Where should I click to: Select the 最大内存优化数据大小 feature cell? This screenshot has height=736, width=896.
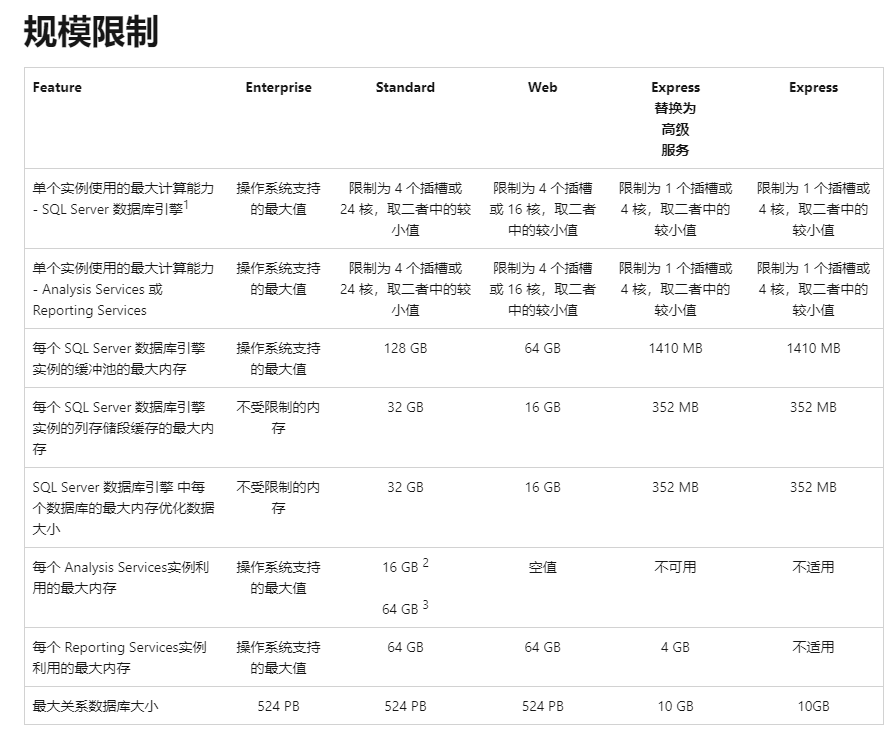coord(123,508)
